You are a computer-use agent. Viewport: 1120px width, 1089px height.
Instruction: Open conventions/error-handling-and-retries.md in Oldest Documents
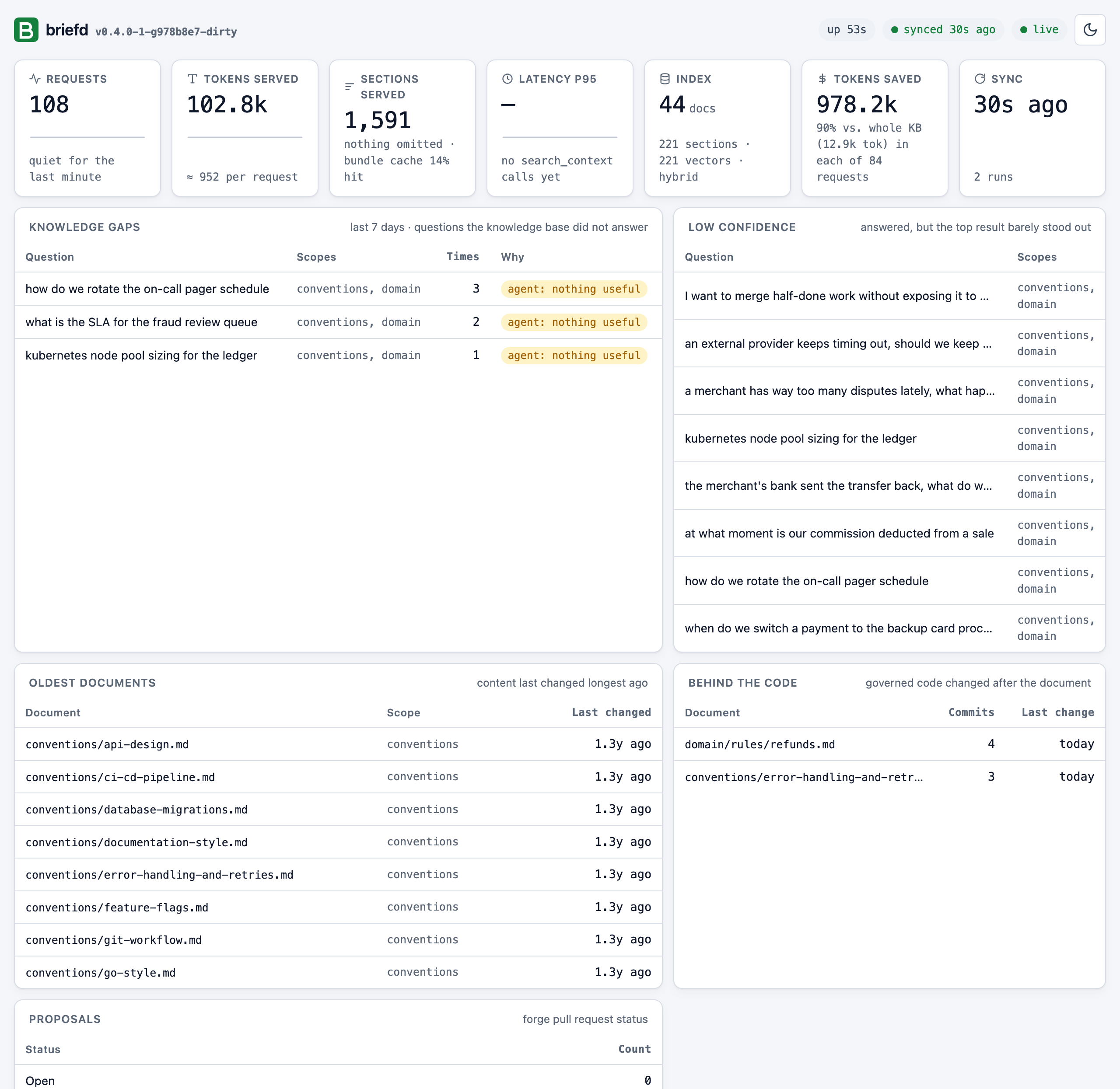pyautogui.click(x=338, y=875)
